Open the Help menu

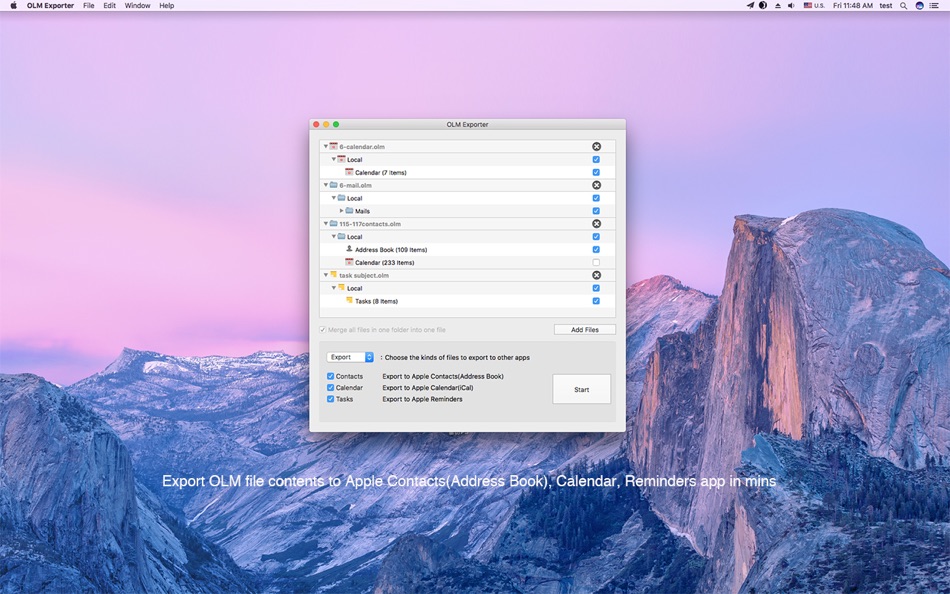pos(167,5)
